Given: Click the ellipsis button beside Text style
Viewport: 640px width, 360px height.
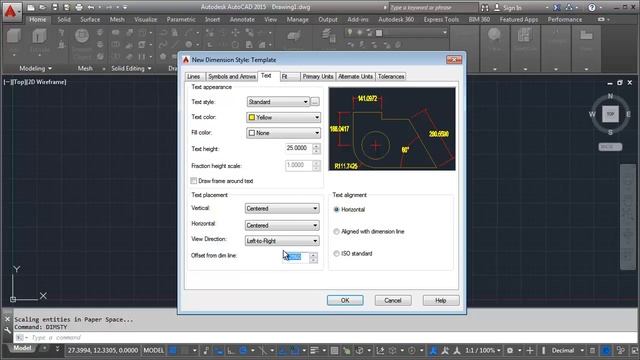Looking at the screenshot, I should pyautogui.click(x=315, y=102).
